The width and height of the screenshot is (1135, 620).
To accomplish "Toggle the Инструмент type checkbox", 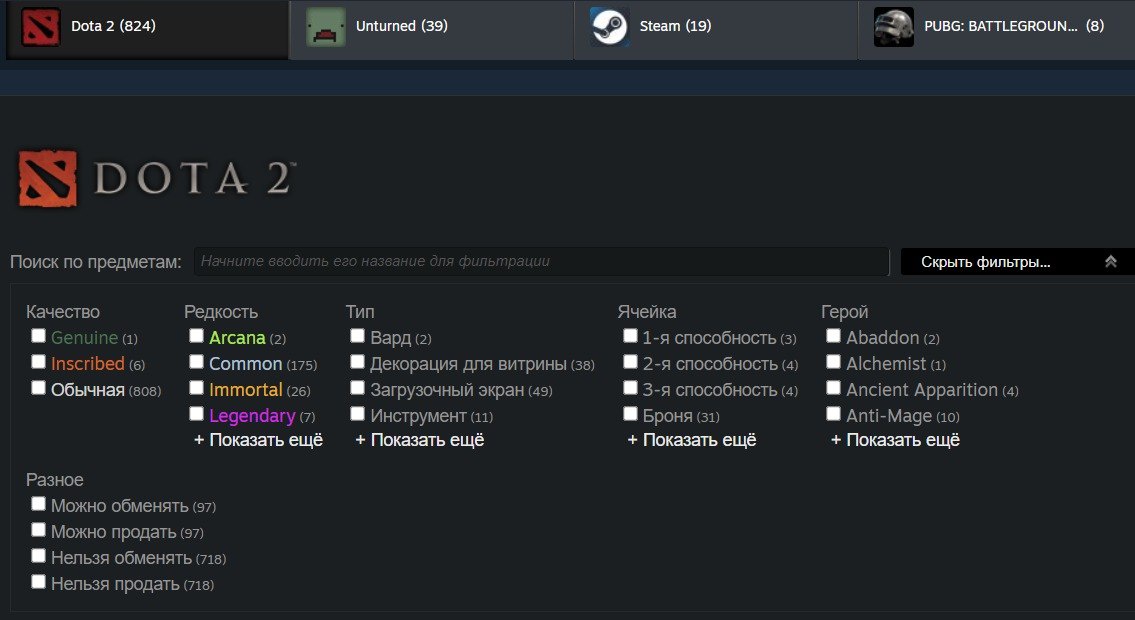I will [357, 414].
